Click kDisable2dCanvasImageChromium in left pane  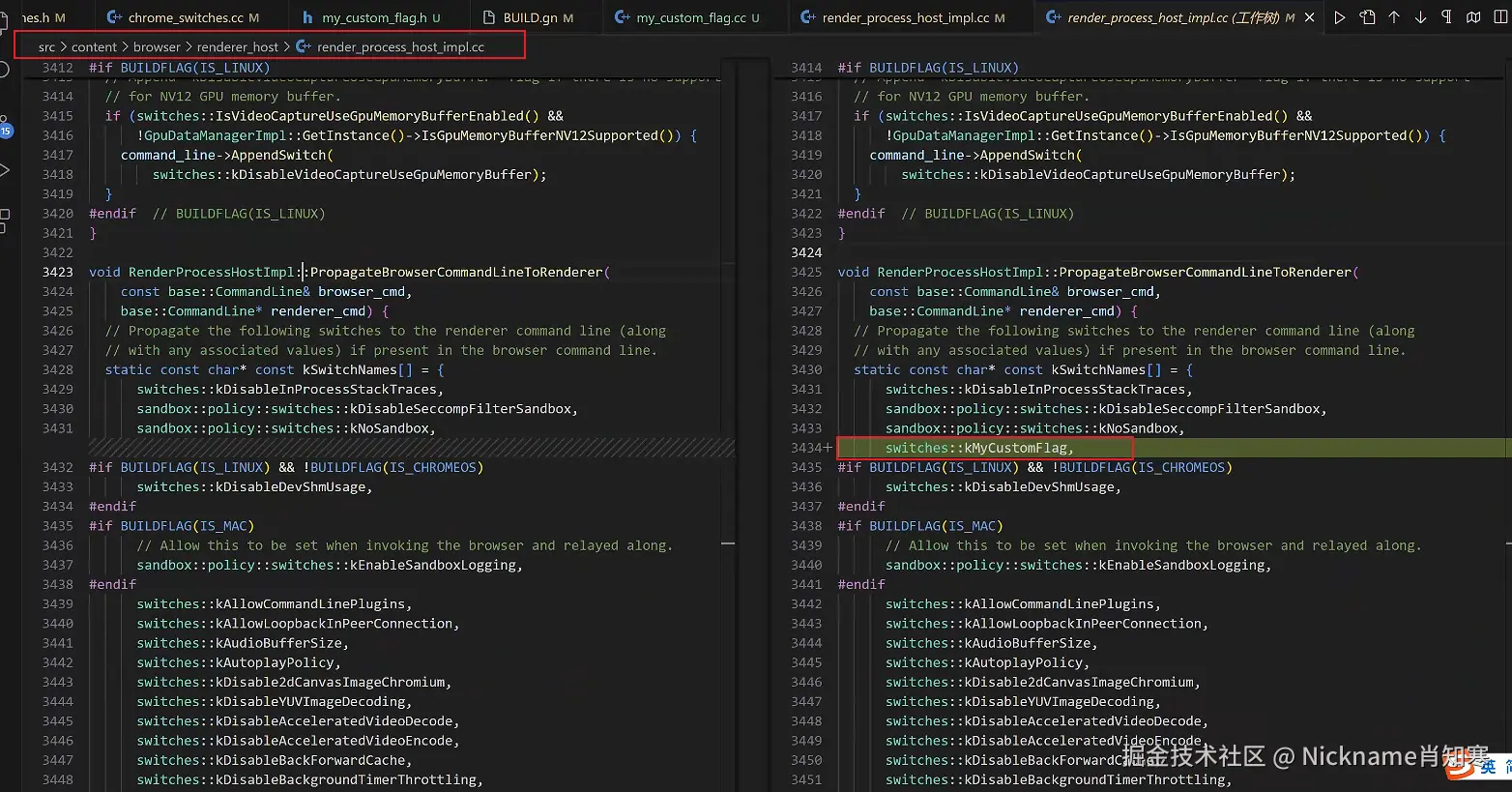[330, 682]
